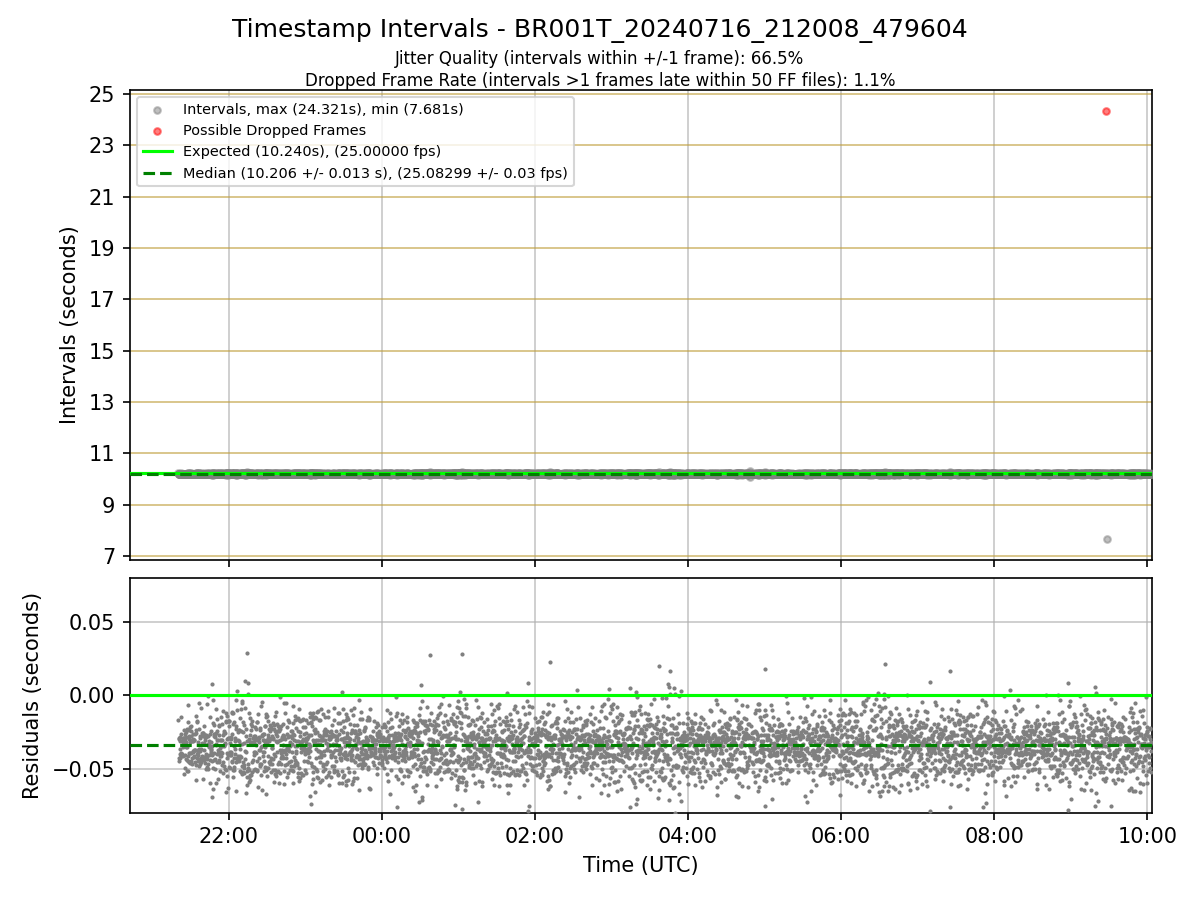Click the Time (UTC) x-axis label
Screen dimensions: 1200x900
click(641, 865)
